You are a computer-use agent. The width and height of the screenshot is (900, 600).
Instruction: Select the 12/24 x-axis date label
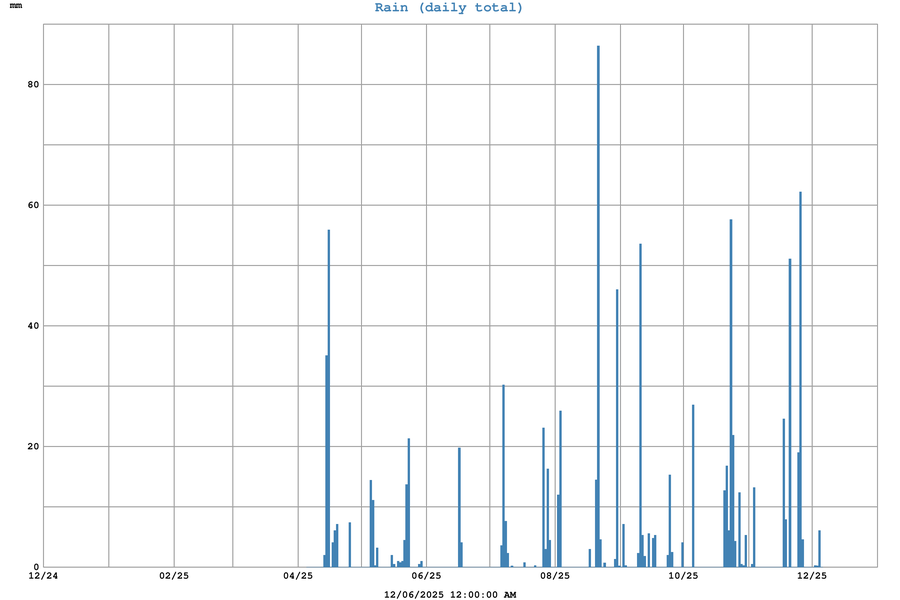[43, 576]
